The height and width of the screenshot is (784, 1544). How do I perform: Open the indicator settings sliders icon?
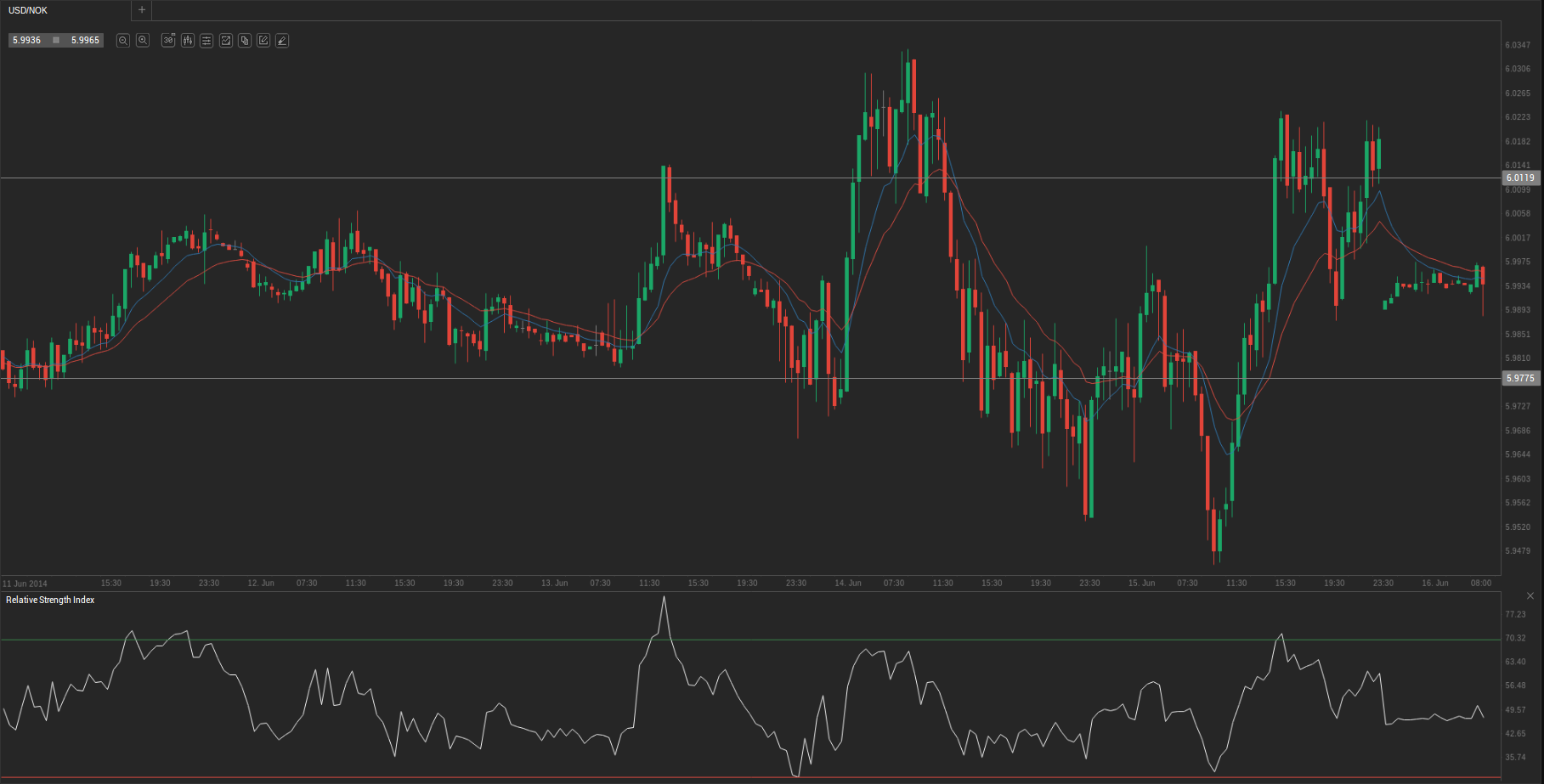(x=206, y=41)
